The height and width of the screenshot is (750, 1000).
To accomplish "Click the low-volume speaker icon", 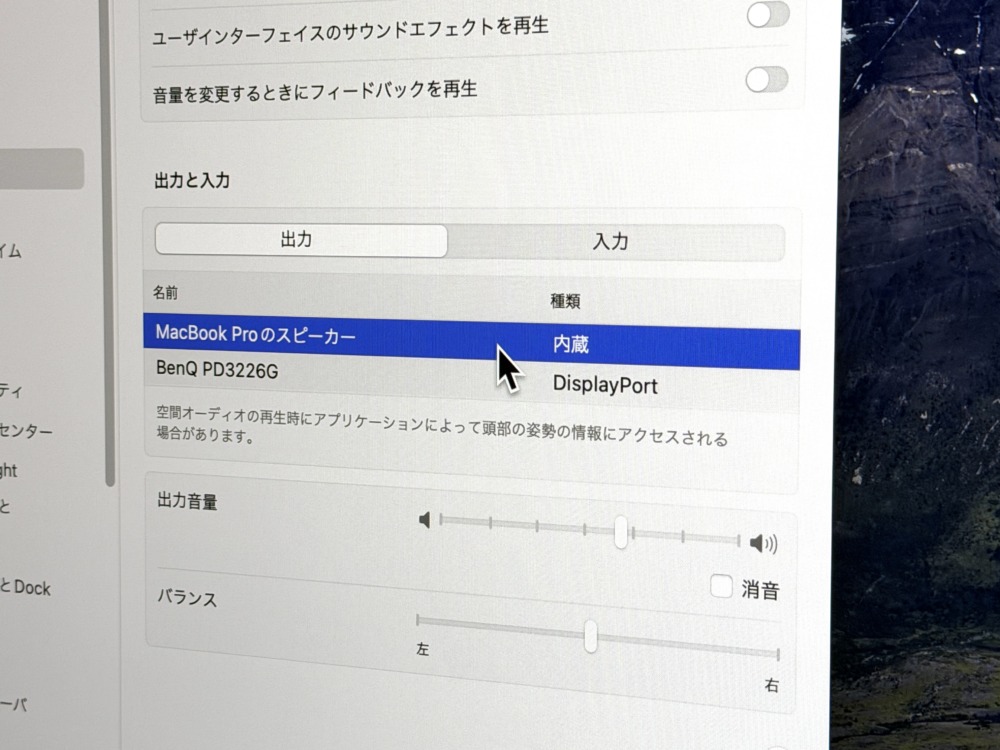I will coord(425,520).
